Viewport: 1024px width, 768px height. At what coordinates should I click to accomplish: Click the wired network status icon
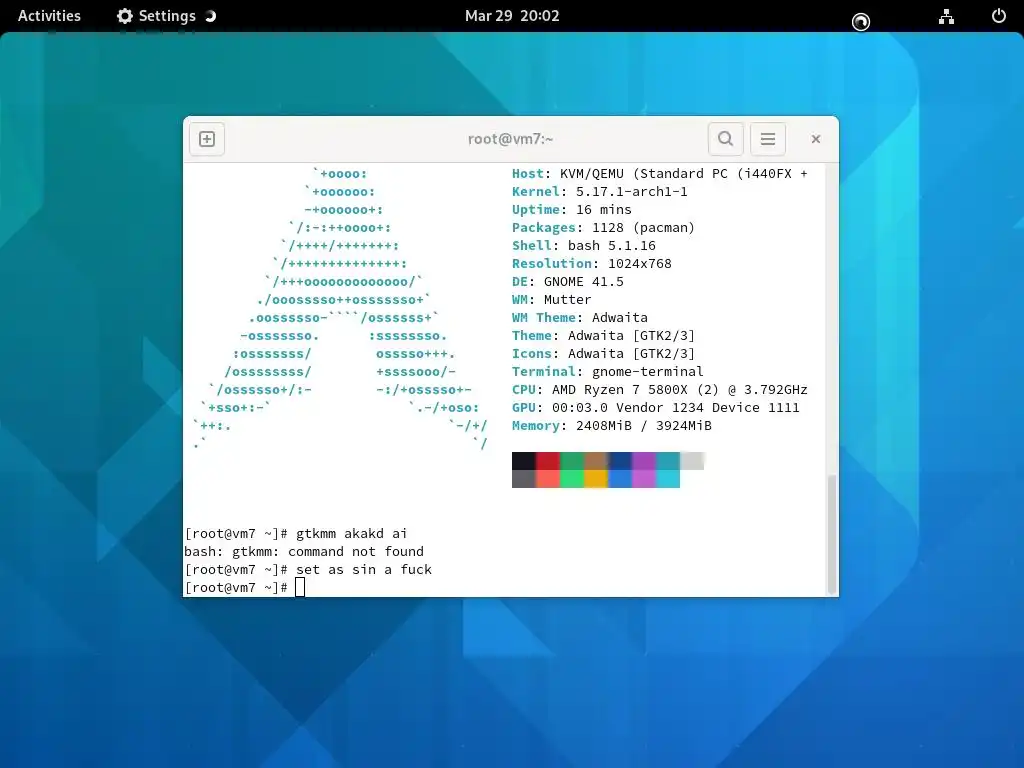pos(946,16)
